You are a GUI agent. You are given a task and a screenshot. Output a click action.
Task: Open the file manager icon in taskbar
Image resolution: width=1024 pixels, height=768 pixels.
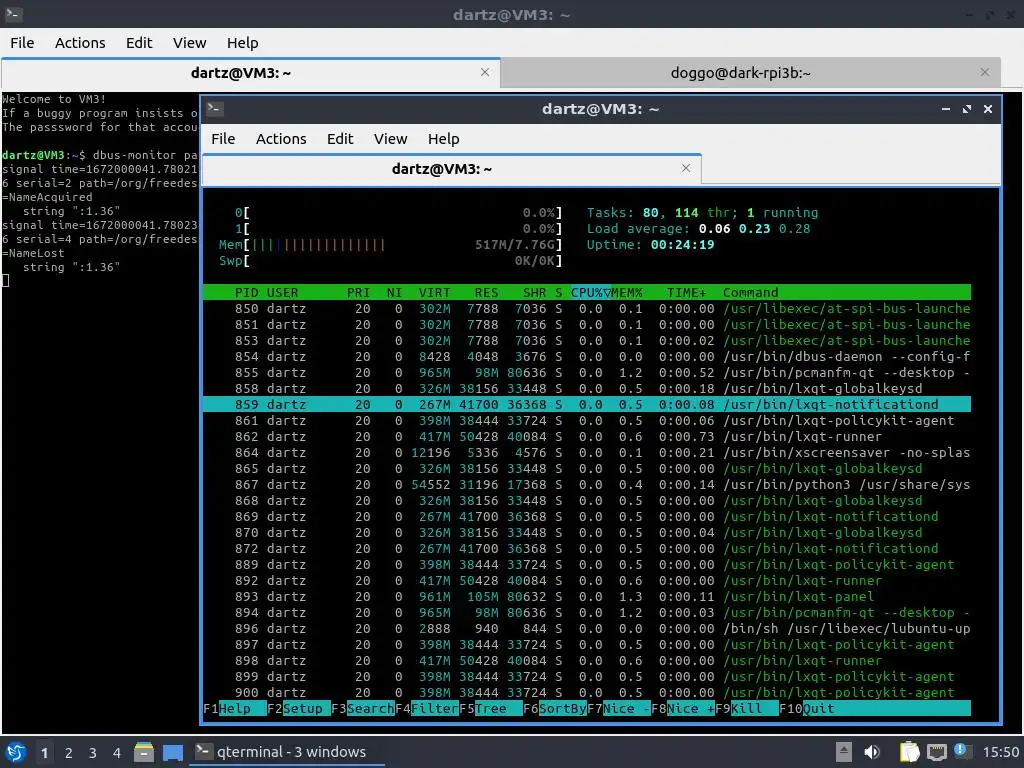(144, 752)
